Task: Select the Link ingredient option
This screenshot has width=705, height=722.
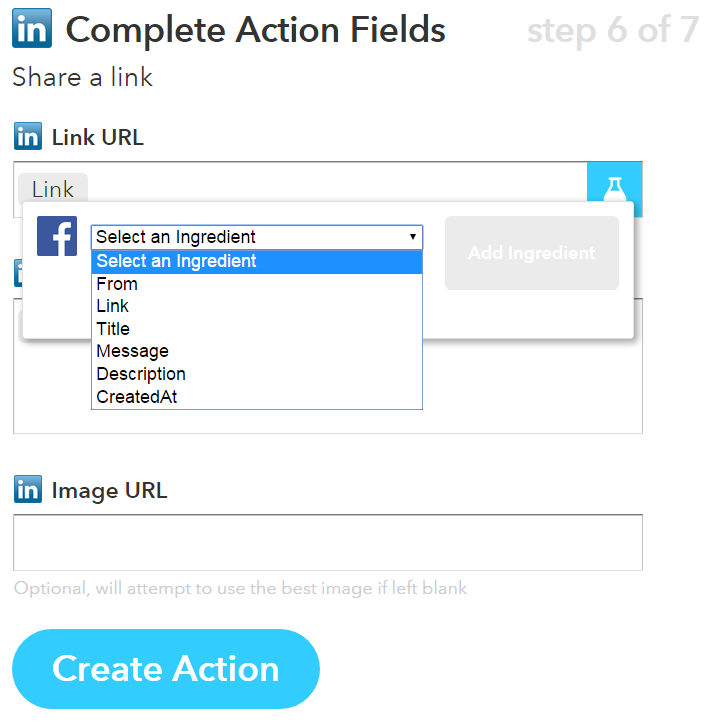Action: [113, 306]
